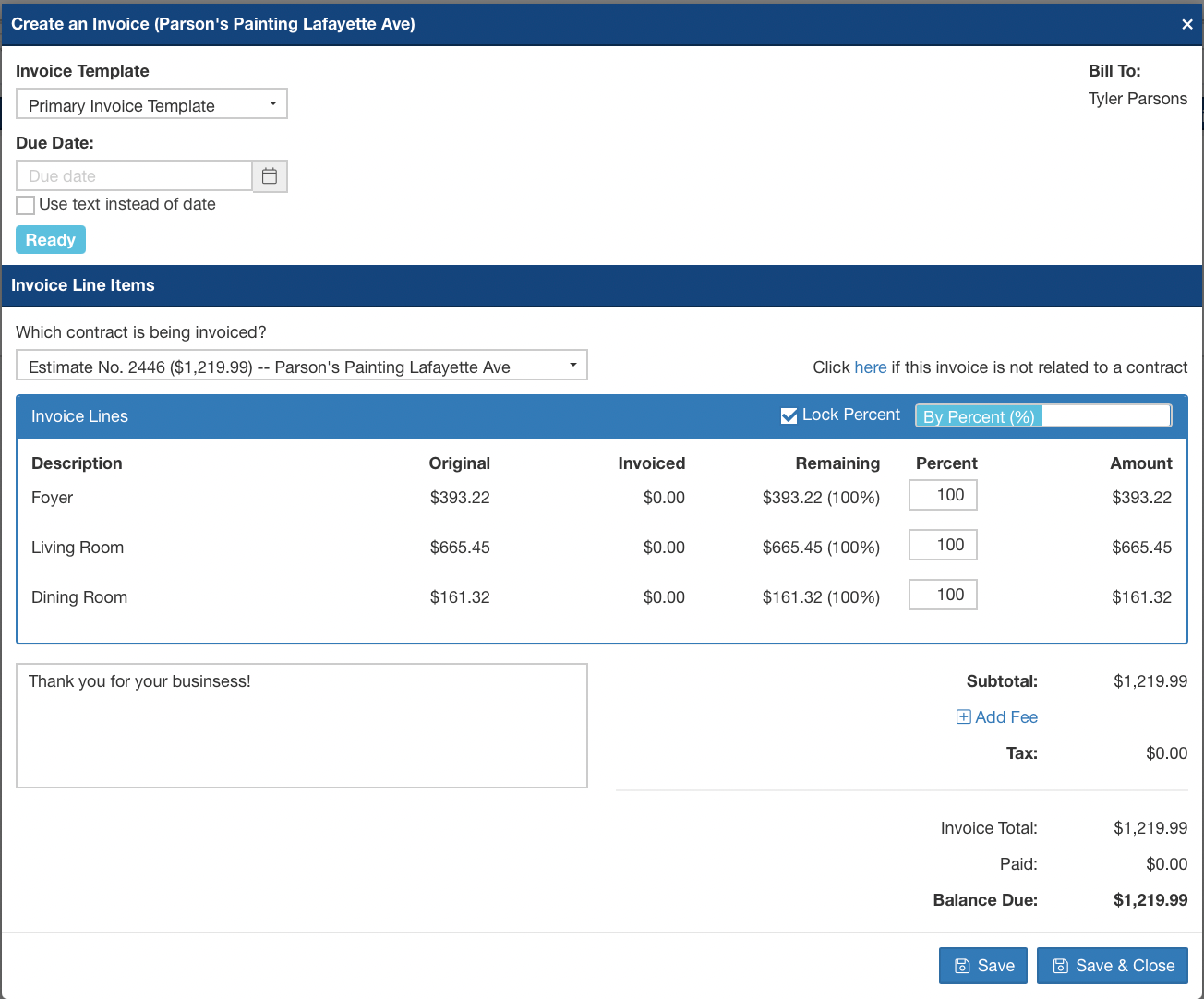Enable the Use text instead of date checkbox
Screen dimensions: 1204x999
pos(25,205)
